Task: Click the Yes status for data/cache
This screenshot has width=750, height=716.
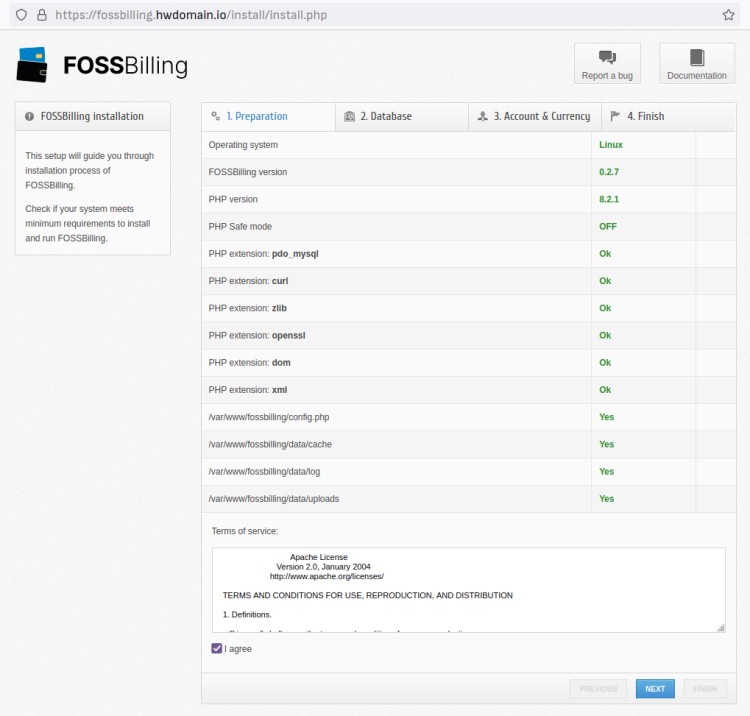Action: (x=607, y=445)
